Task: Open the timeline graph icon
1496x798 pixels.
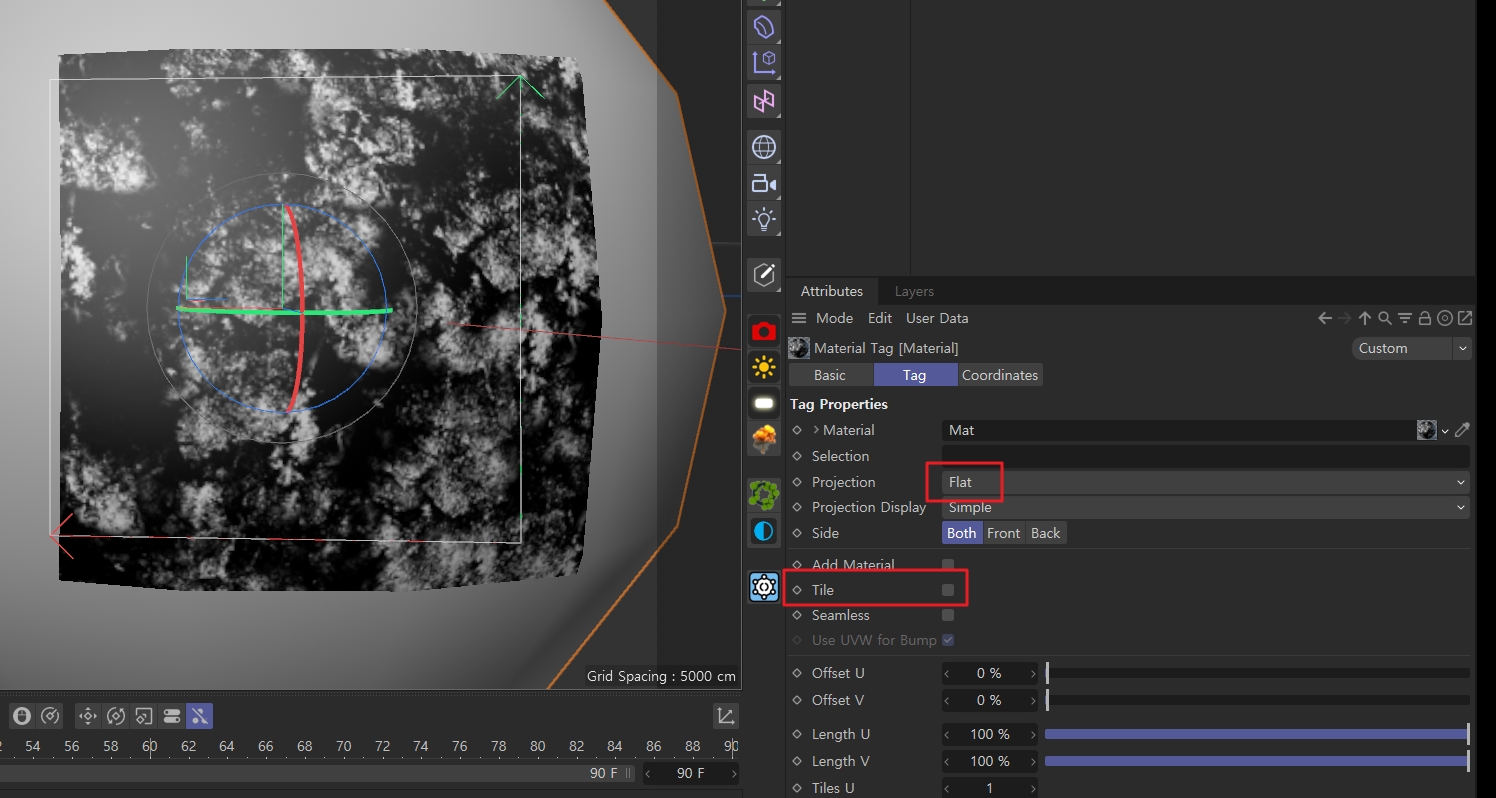Action: 726,716
